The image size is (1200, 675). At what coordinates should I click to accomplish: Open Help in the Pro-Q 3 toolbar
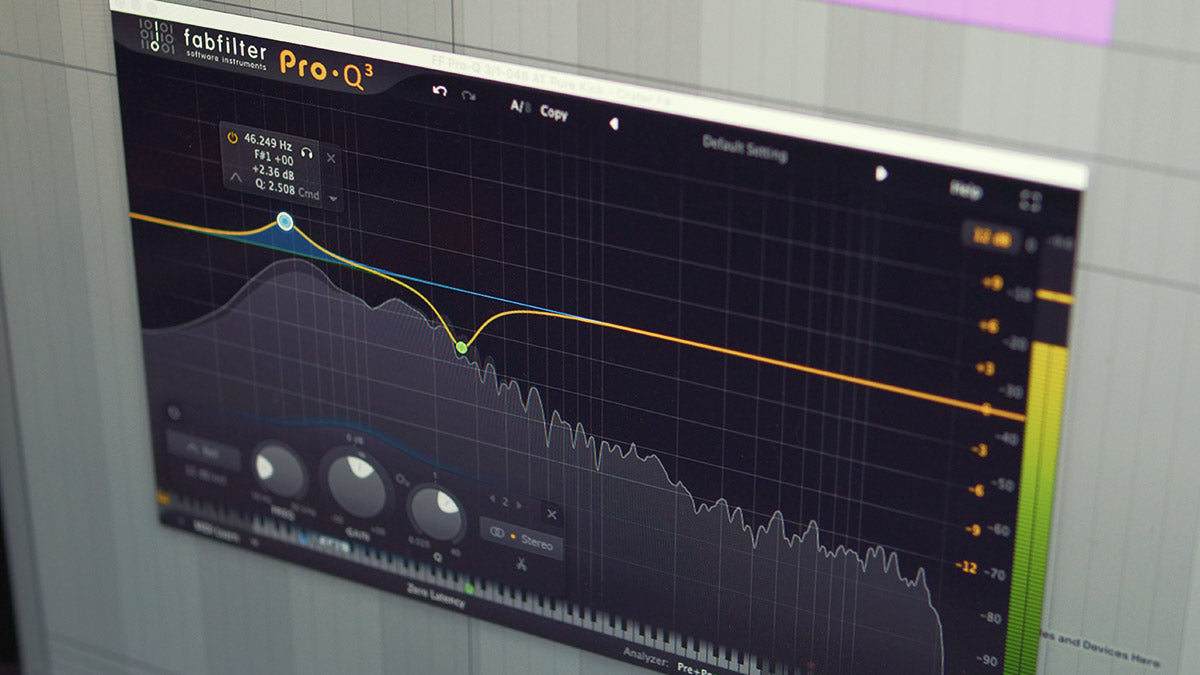click(967, 190)
